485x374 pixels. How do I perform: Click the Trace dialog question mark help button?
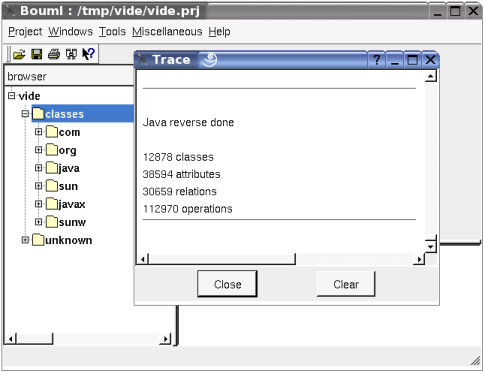click(x=377, y=60)
